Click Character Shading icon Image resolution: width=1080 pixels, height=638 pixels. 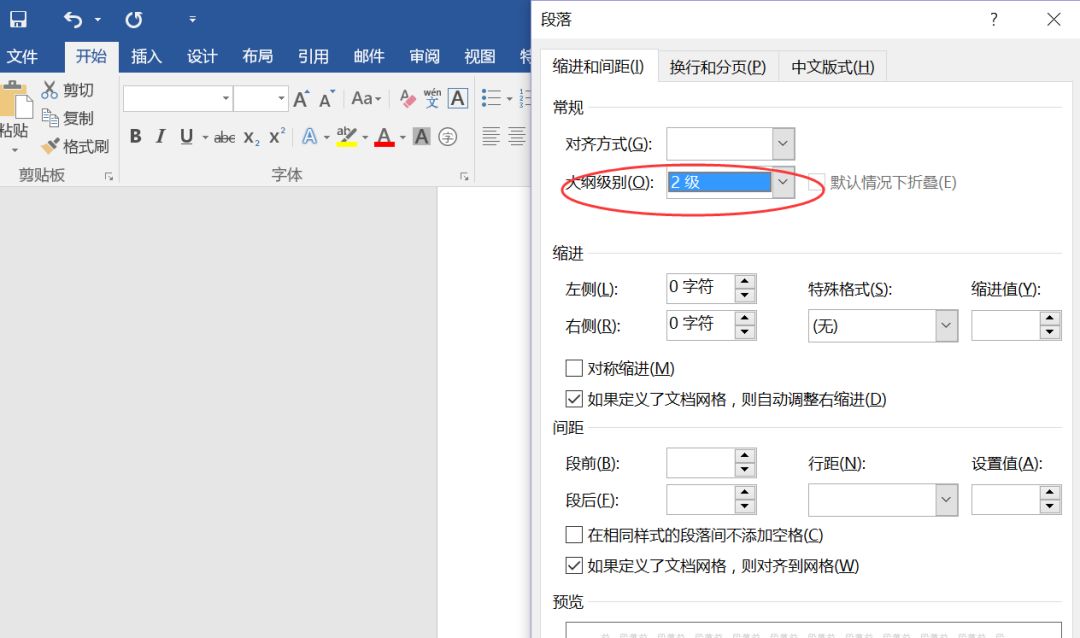[x=422, y=136]
